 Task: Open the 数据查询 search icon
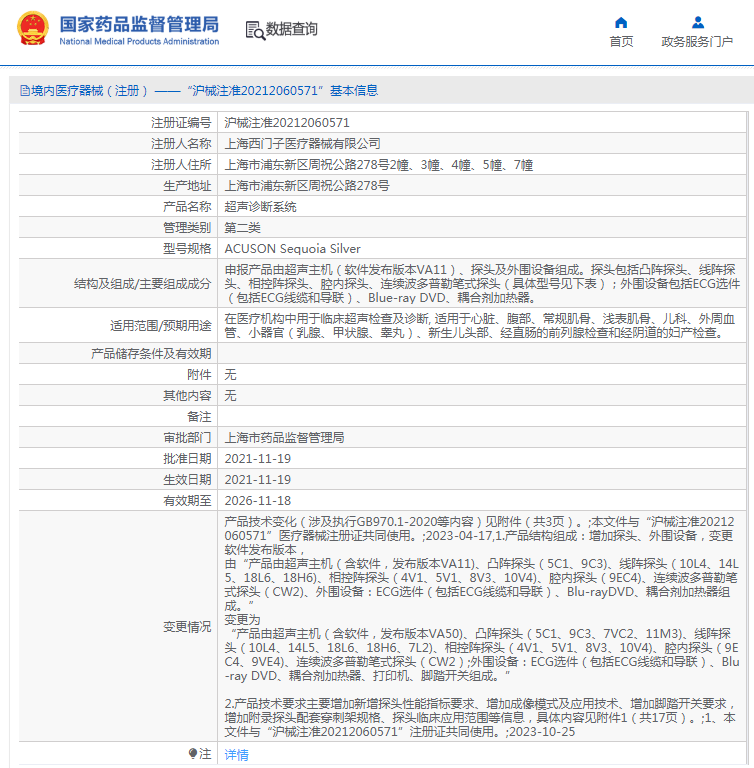255,30
